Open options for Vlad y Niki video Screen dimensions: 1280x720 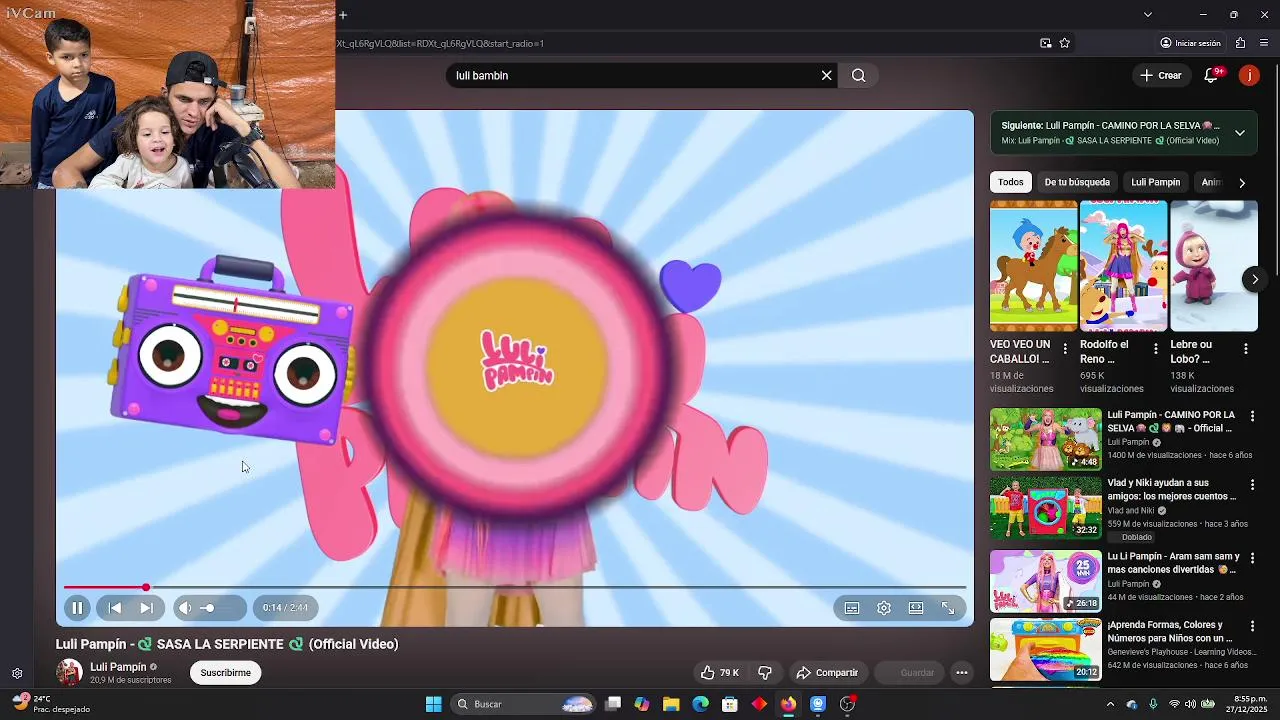[1252, 485]
